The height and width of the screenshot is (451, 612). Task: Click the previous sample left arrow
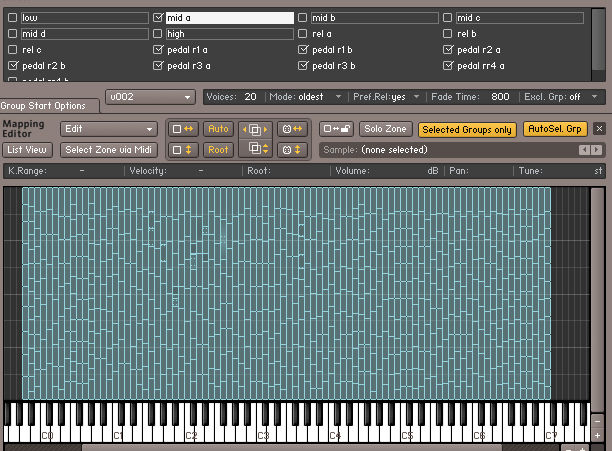point(584,150)
